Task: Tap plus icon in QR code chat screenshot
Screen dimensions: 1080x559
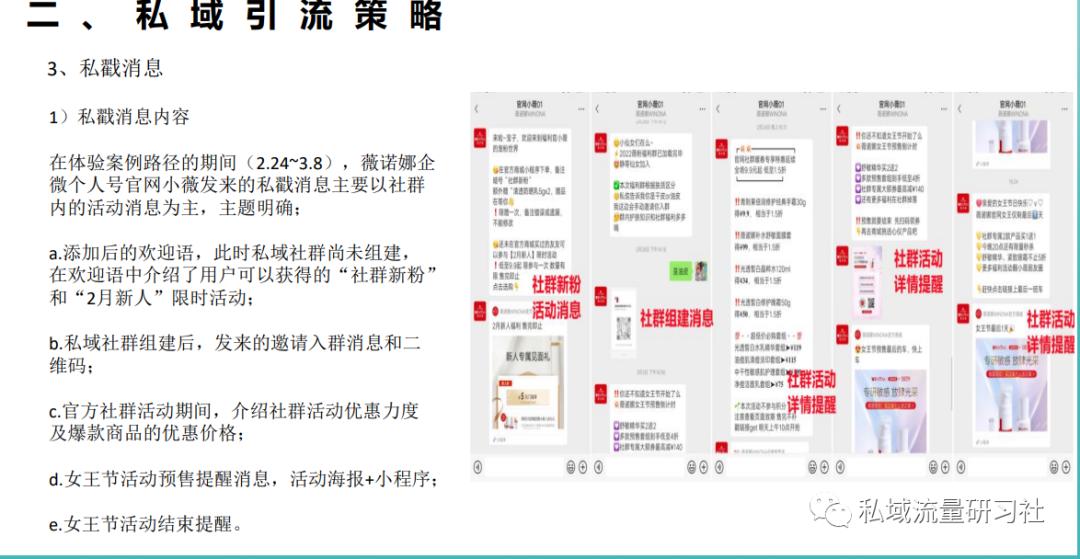Action: point(703,467)
